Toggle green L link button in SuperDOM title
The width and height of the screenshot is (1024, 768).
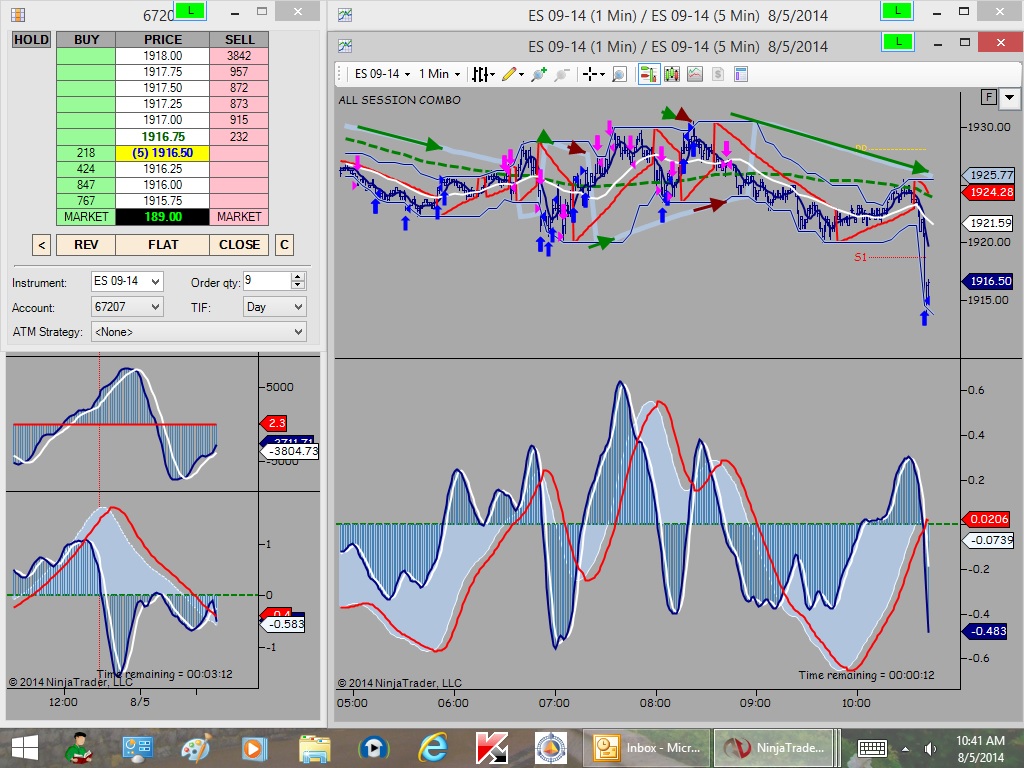tap(190, 10)
